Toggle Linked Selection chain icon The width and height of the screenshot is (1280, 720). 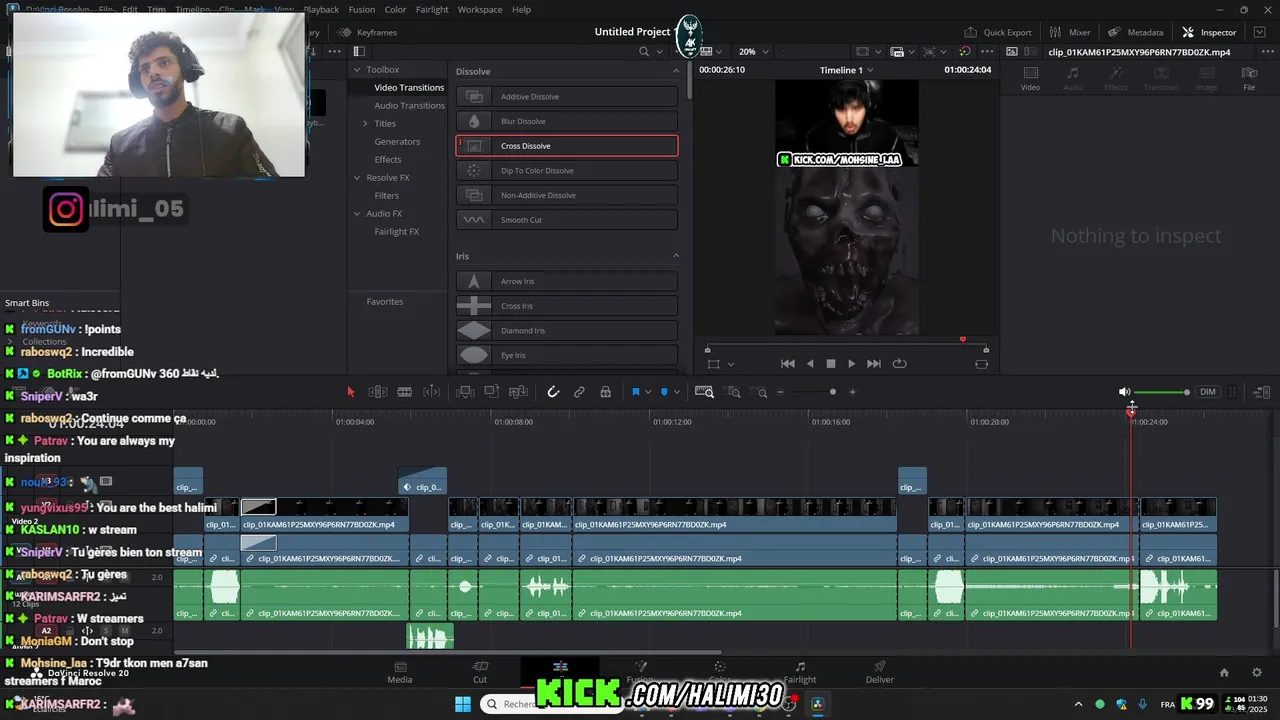(x=579, y=392)
